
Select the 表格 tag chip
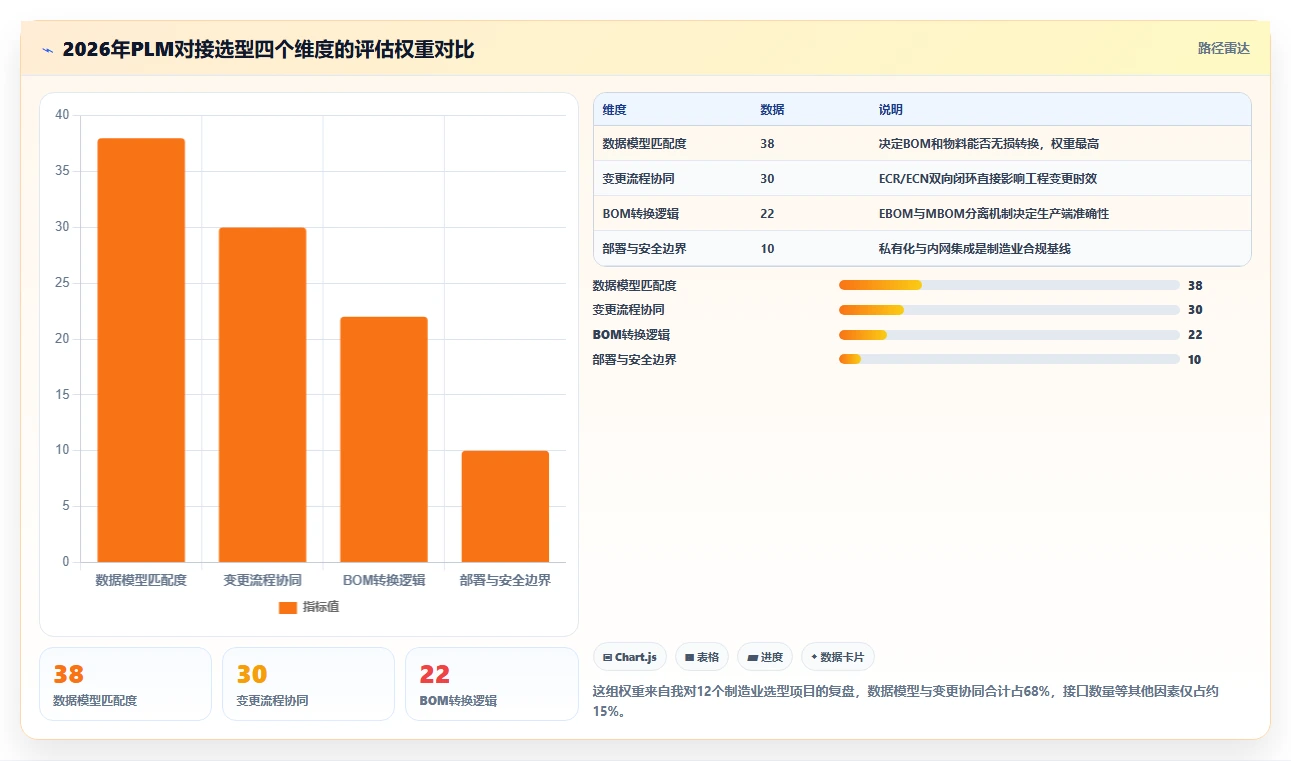tap(702, 657)
